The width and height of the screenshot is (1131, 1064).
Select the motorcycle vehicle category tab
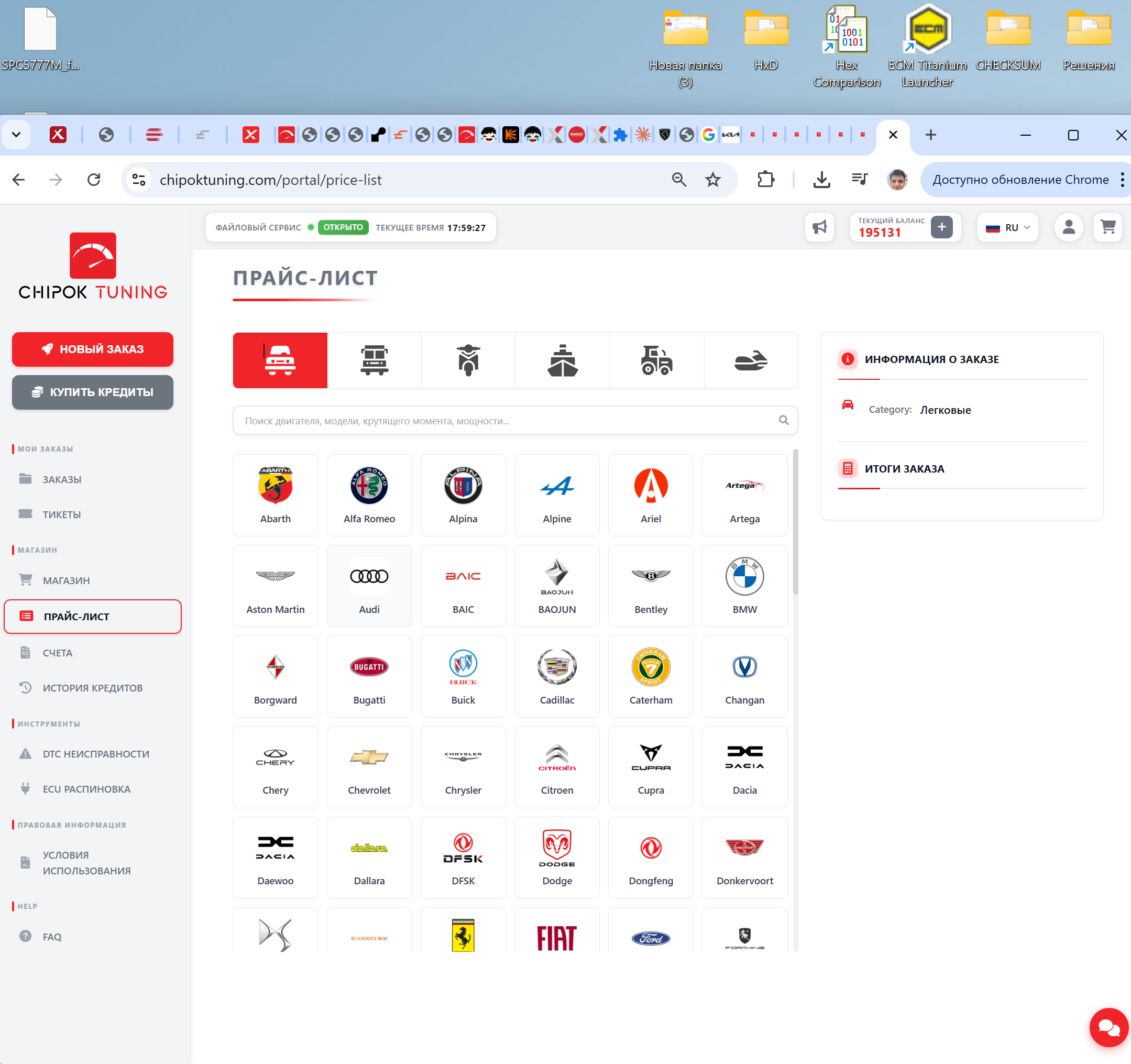pyautogui.click(x=468, y=360)
